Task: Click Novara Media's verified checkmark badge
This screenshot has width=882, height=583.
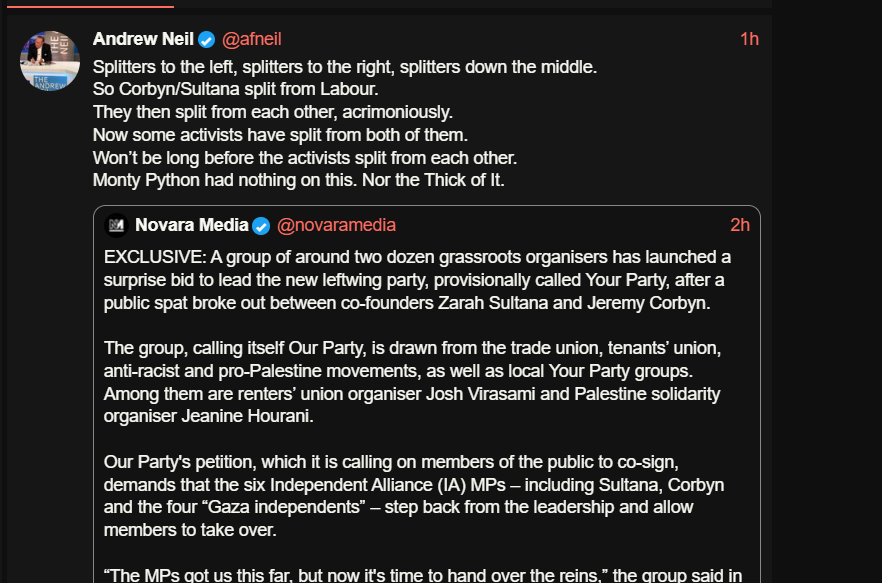Action: pyautogui.click(x=261, y=226)
